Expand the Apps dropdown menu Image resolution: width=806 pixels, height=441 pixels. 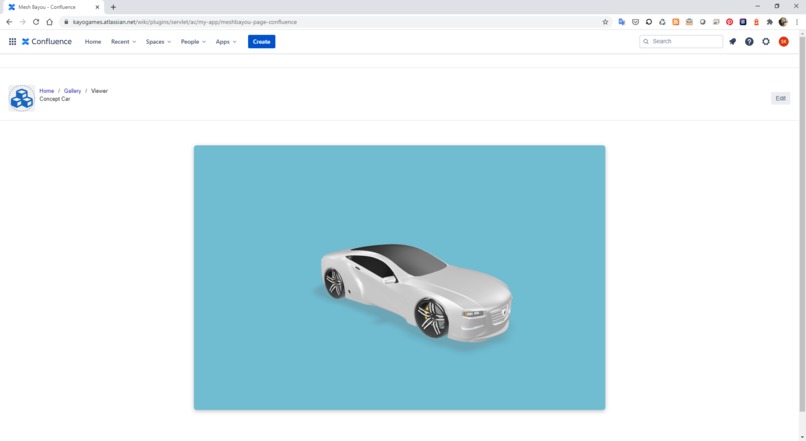pos(226,42)
